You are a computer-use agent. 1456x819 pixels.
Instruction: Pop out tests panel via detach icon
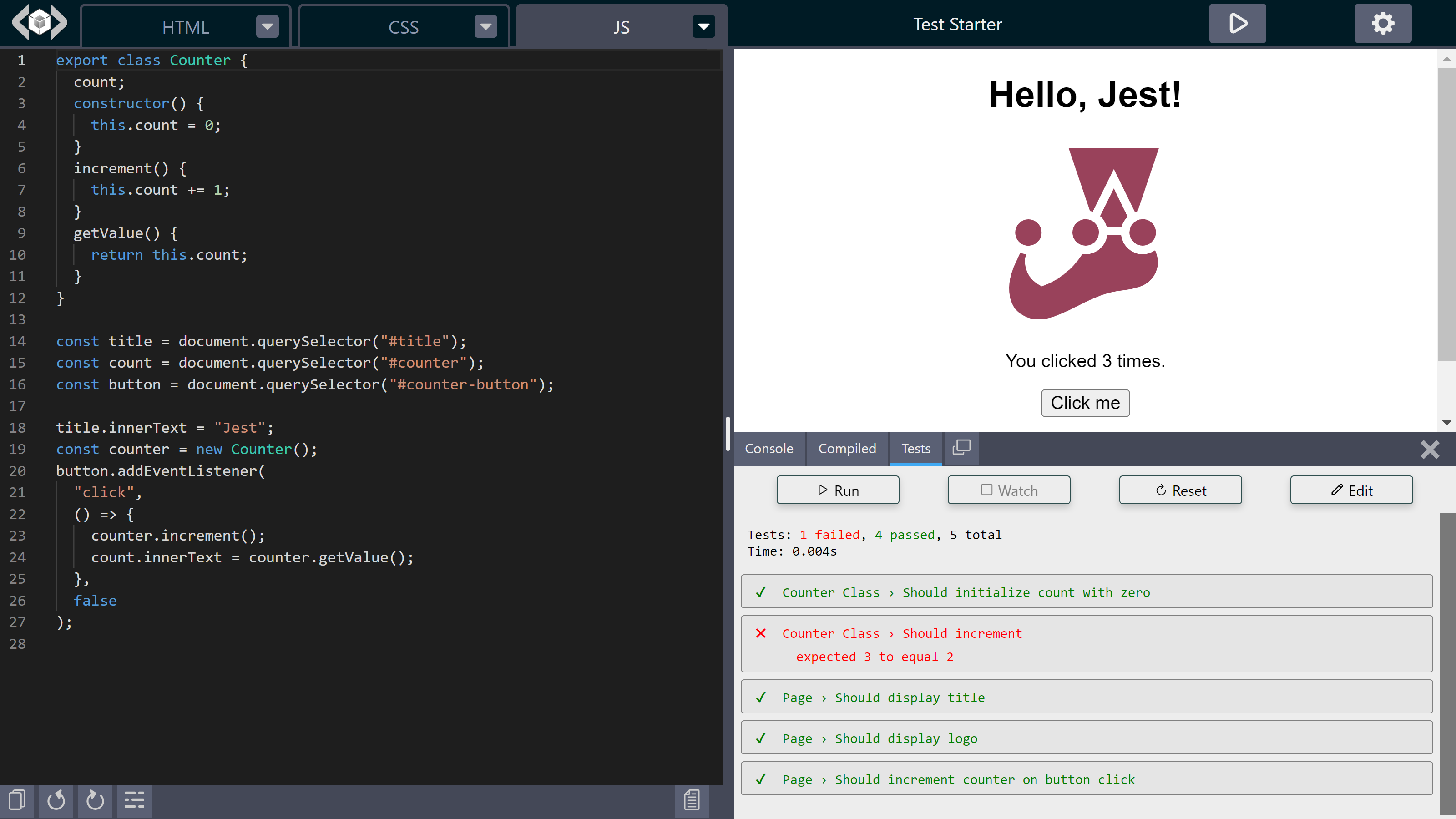[x=961, y=448]
